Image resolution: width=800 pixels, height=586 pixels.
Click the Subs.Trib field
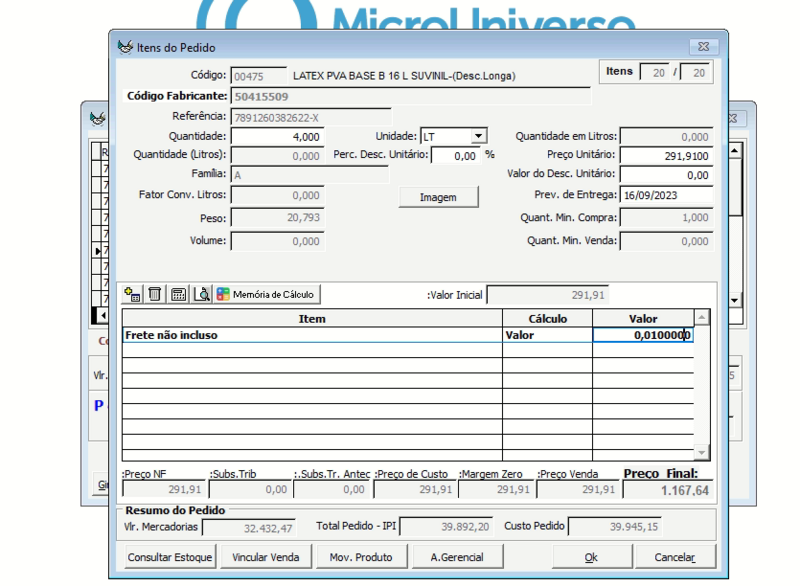(249, 490)
